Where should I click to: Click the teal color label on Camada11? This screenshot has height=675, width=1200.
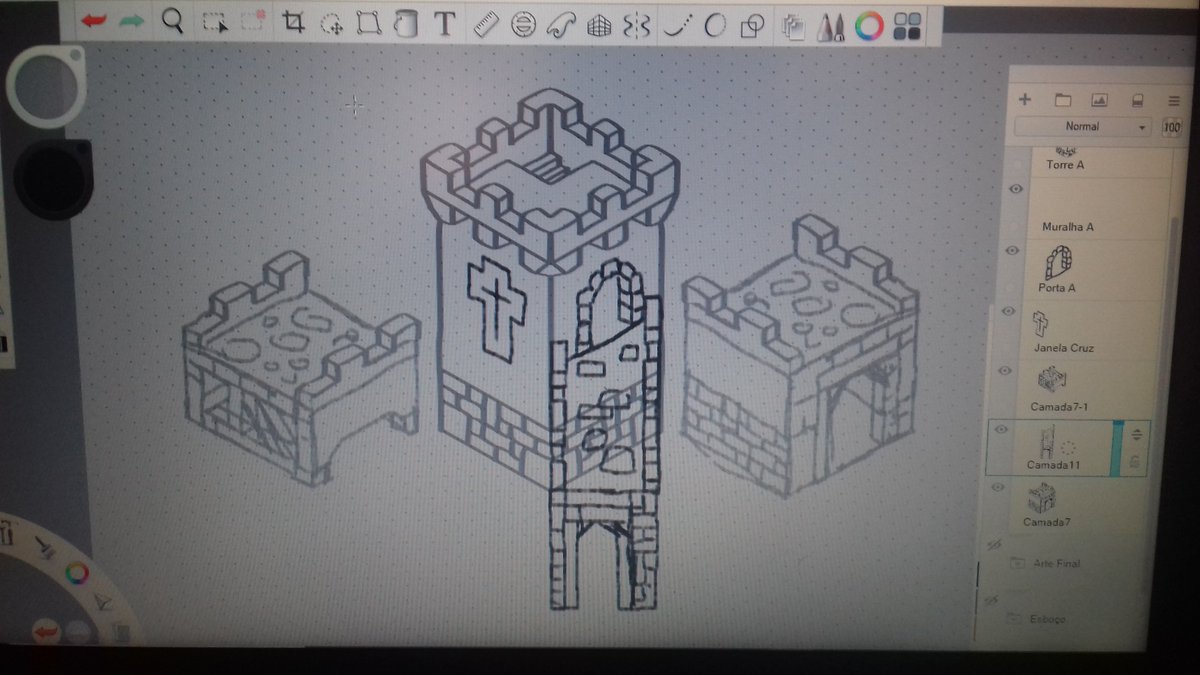pyautogui.click(x=1117, y=448)
